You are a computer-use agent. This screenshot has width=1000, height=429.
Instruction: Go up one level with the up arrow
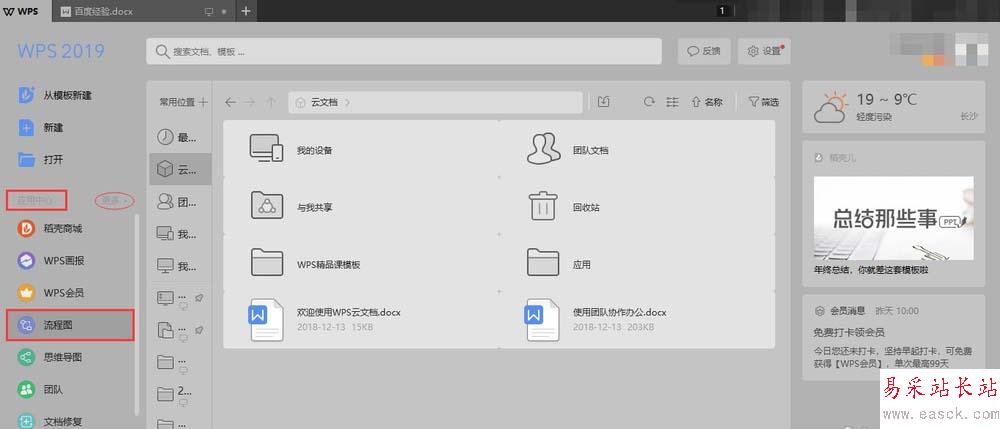point(271,102)
